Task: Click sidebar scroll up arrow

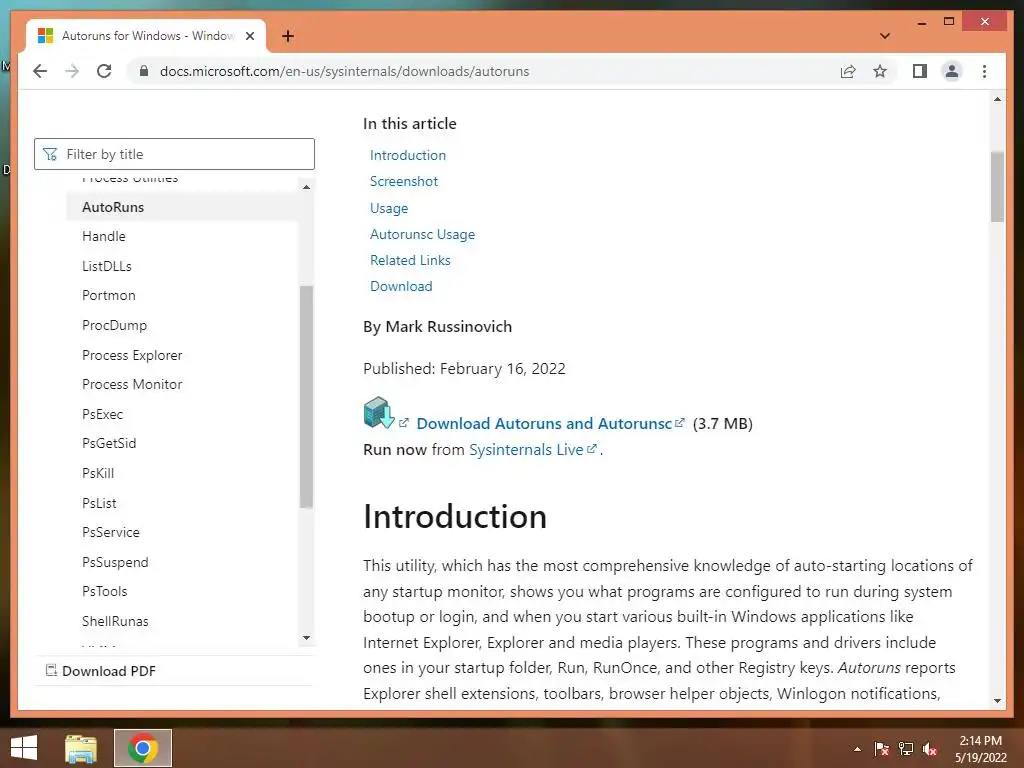Action: pyautogui.click(x=306, y=187)
